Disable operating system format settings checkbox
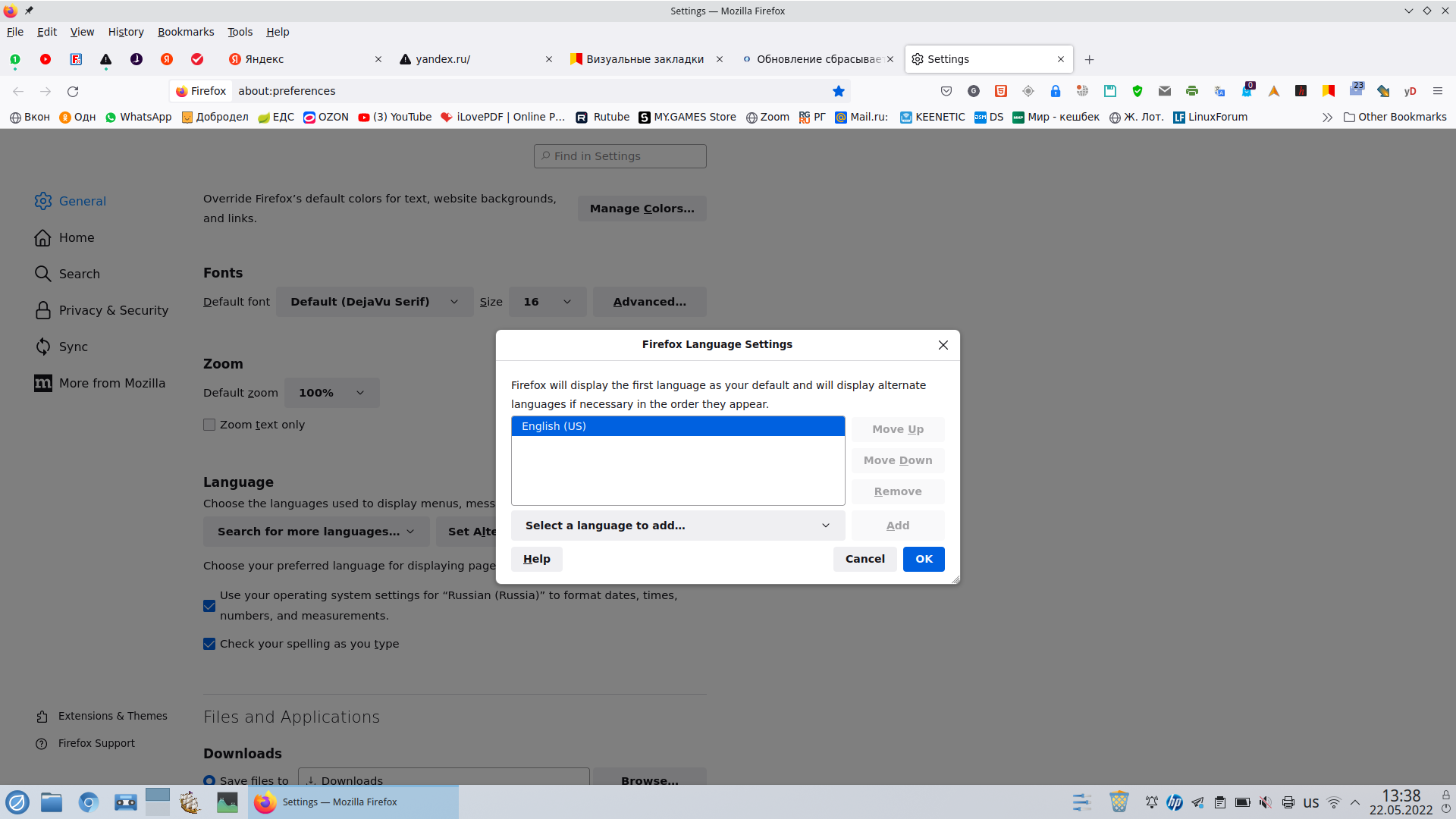The image size is (1456, 819). [209, 606]
